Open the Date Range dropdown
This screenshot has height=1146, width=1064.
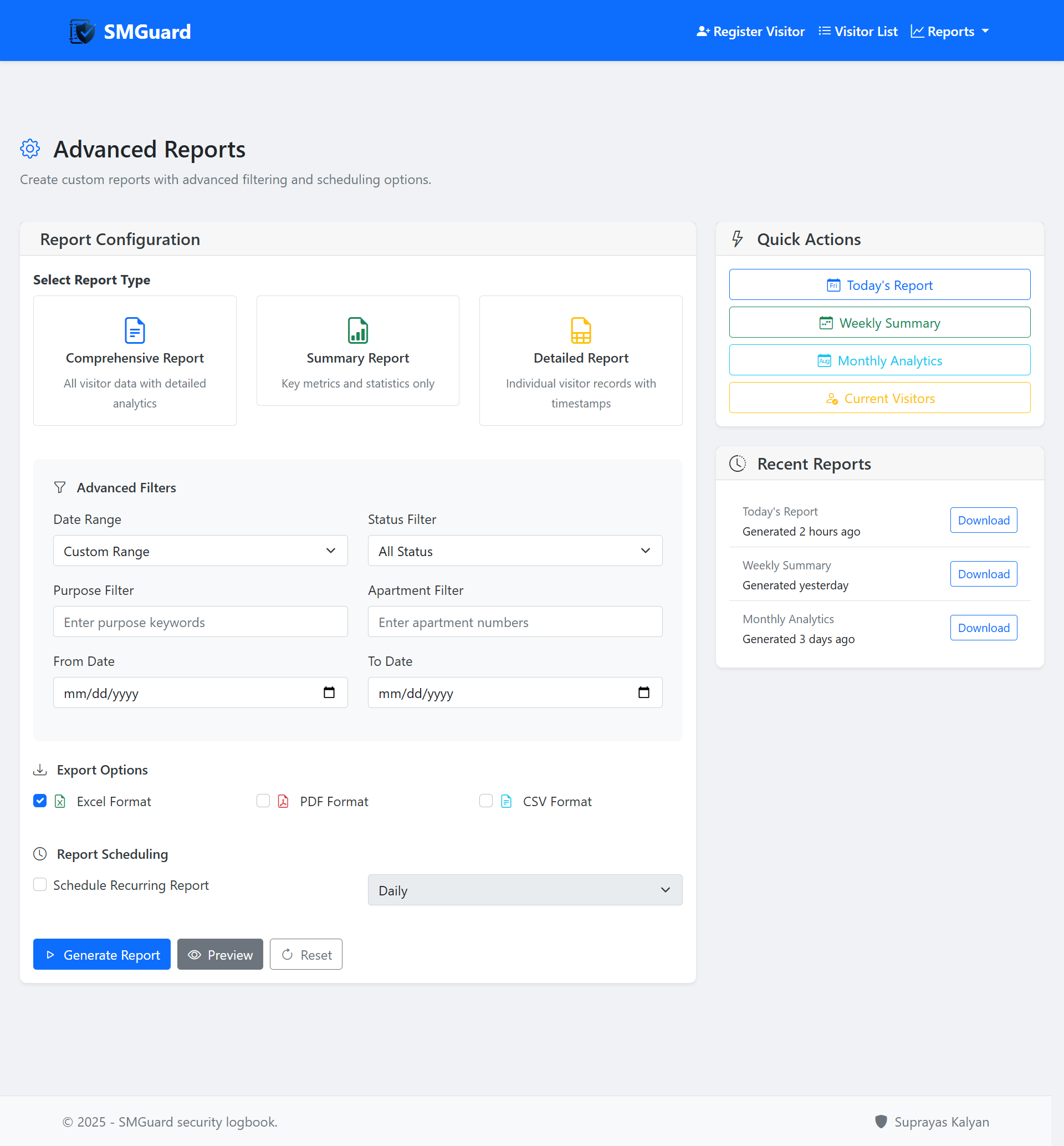pyautogui.click(x=201, y=551)
